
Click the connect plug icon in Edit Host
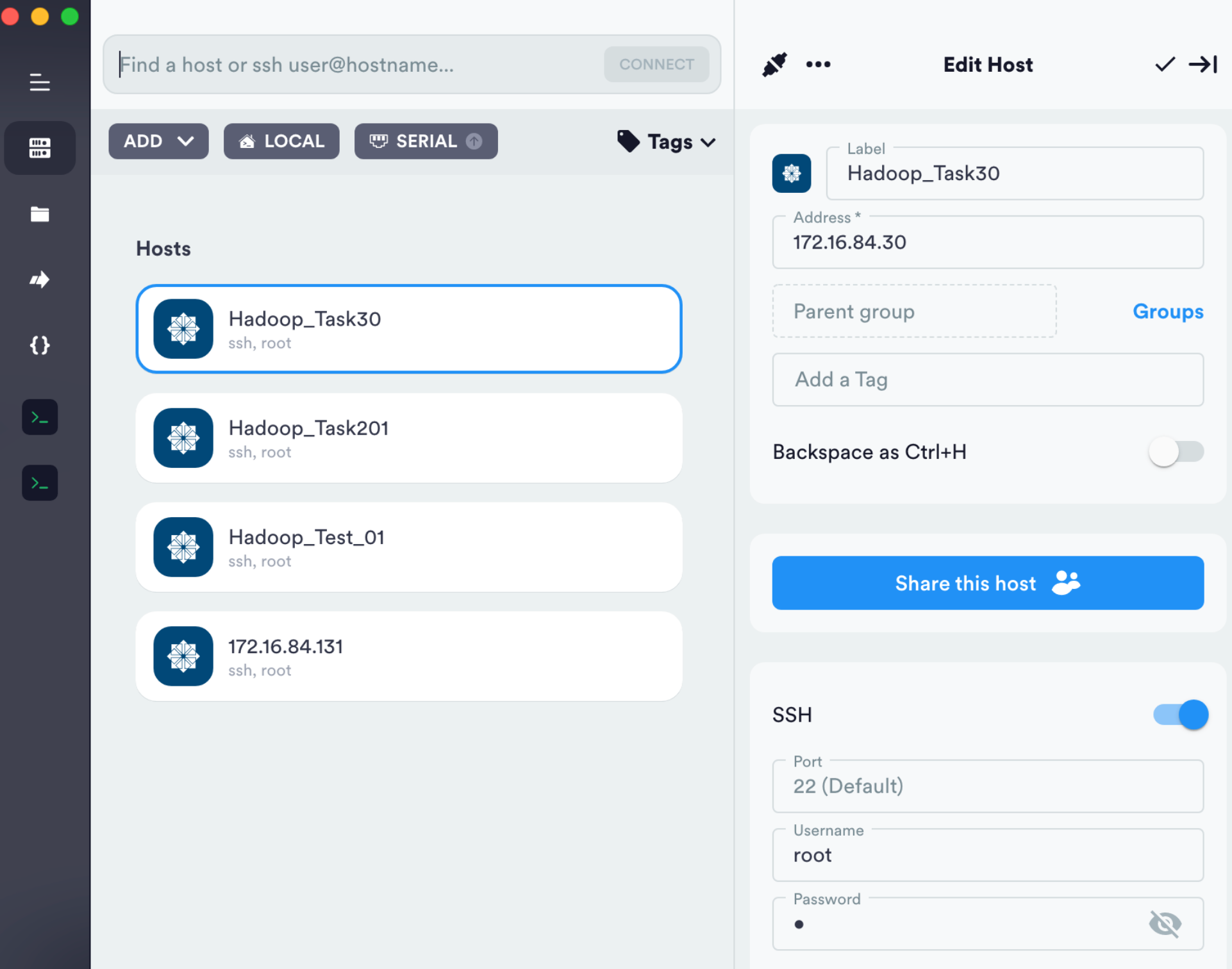(774, 64)
